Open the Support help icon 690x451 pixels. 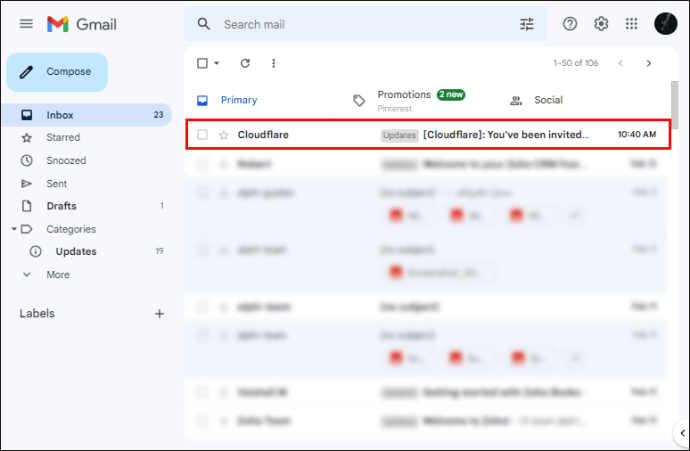(570, 24)
